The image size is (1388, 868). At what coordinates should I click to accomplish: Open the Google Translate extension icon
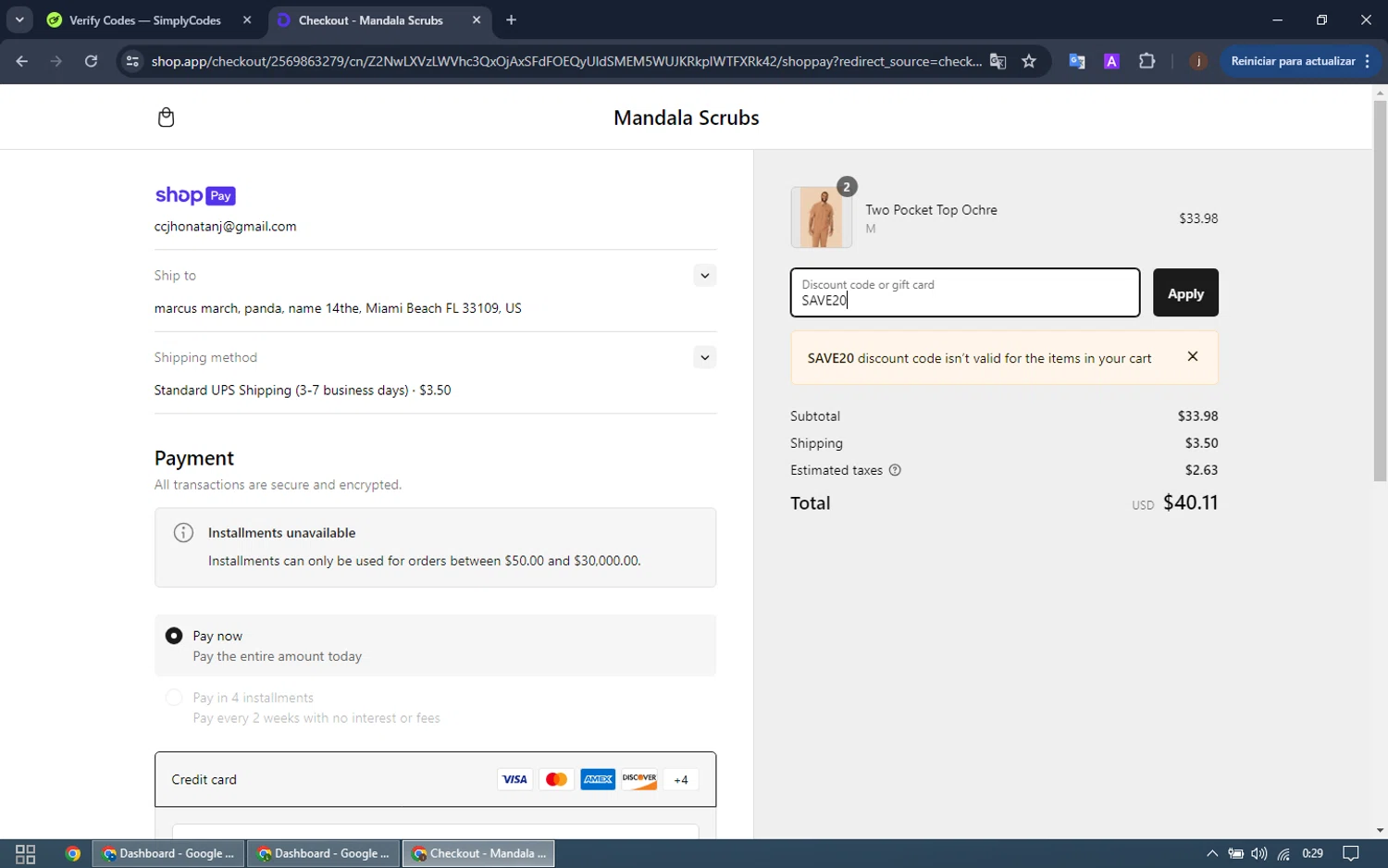1077,61
